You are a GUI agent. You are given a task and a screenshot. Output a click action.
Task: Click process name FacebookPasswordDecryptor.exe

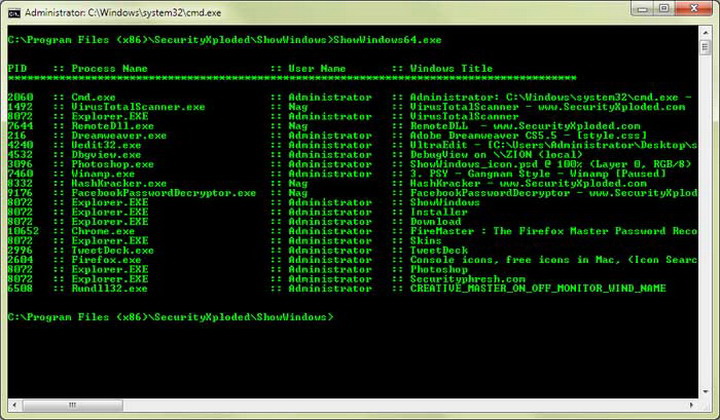pos(163,193)
